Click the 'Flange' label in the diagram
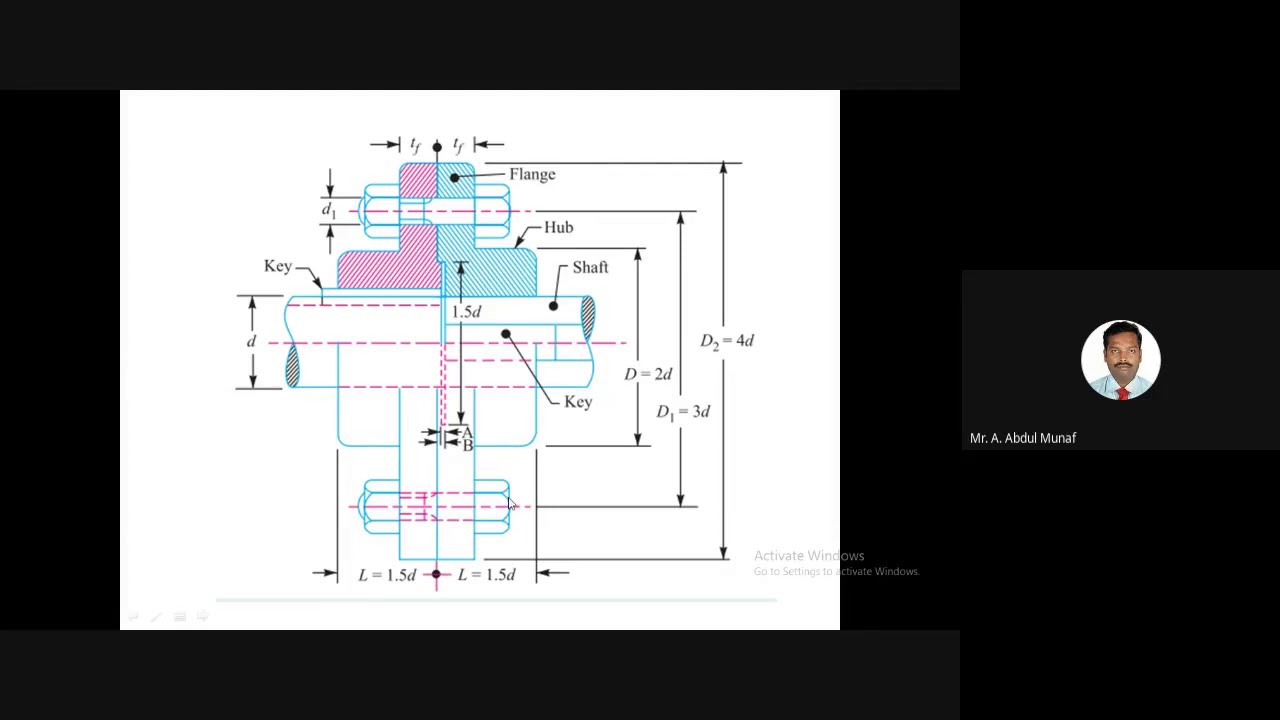1280x720 pixels. pos(532,174)
